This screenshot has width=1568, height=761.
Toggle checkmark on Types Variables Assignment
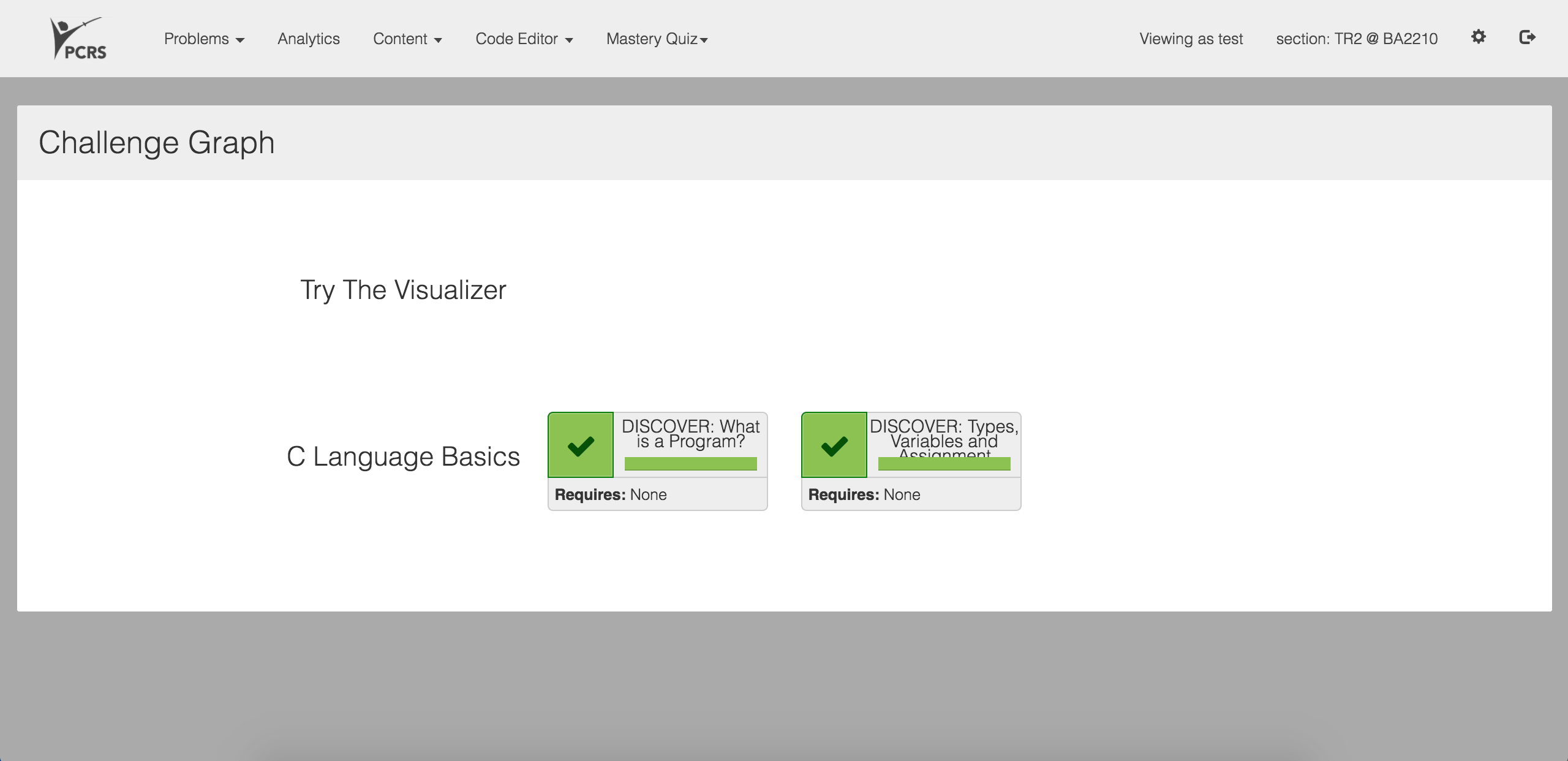[x=834, y=443]
